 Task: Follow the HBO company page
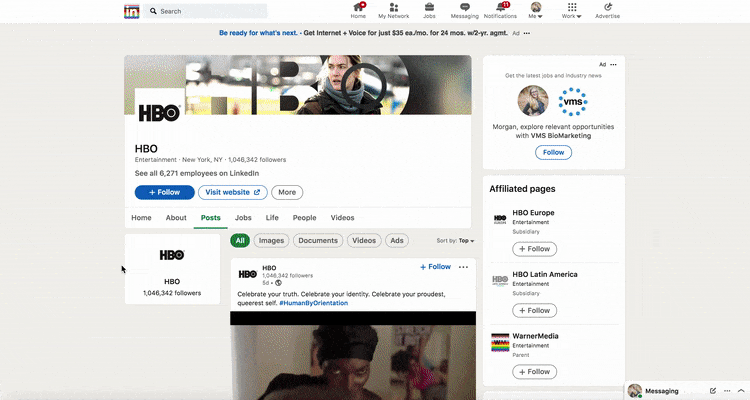coord(165,192)
